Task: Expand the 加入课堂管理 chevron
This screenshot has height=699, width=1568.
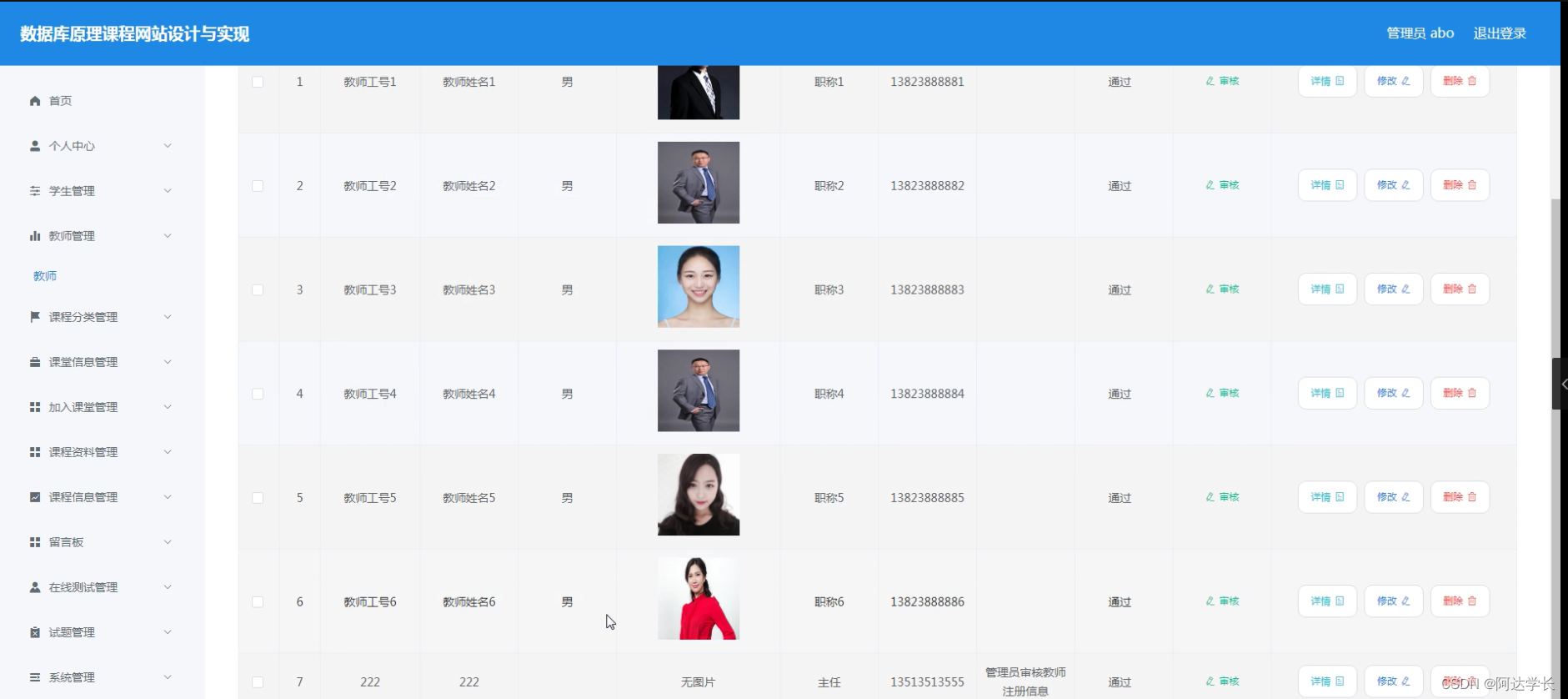Action: coord(168,407)
